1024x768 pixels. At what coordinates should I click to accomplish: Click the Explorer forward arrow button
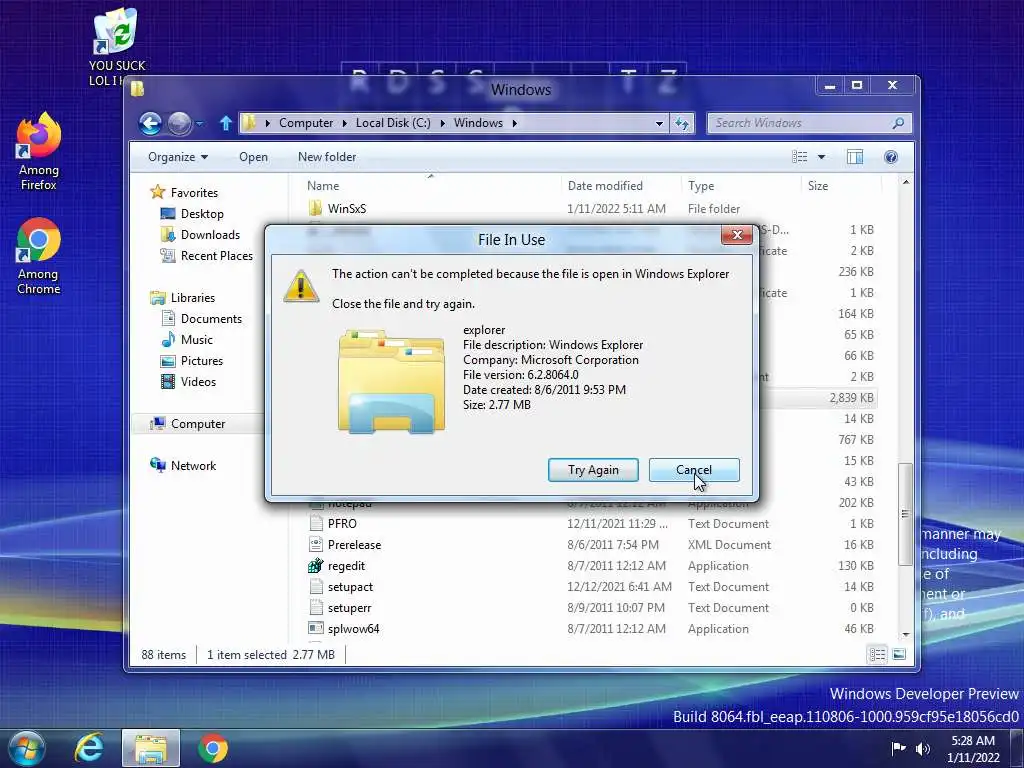point(179,123)
